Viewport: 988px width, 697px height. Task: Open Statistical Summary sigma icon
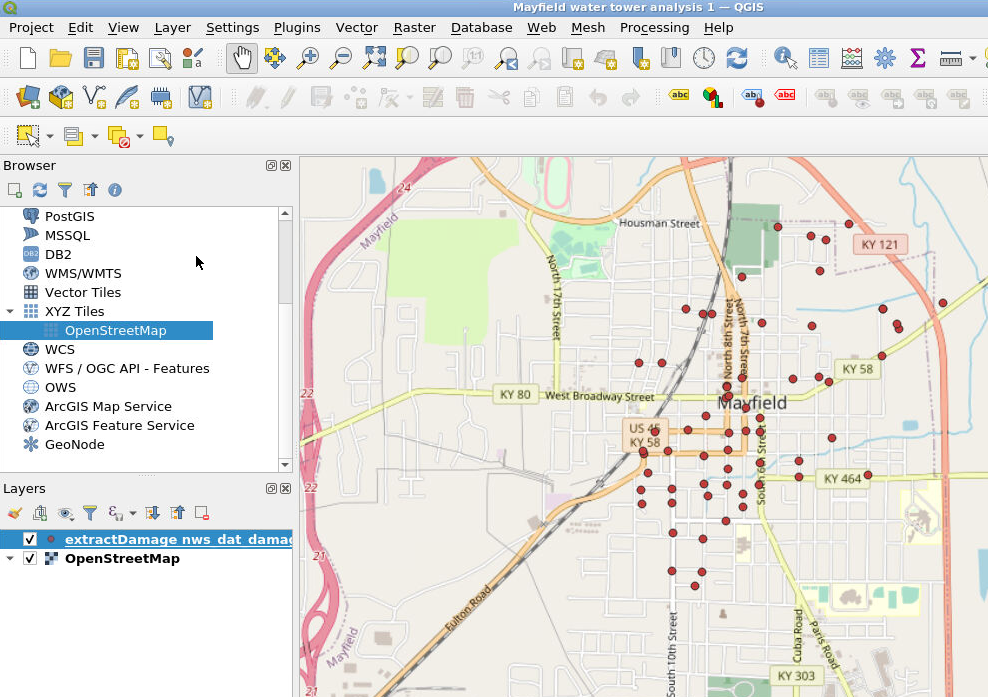[x=917, y=58]
